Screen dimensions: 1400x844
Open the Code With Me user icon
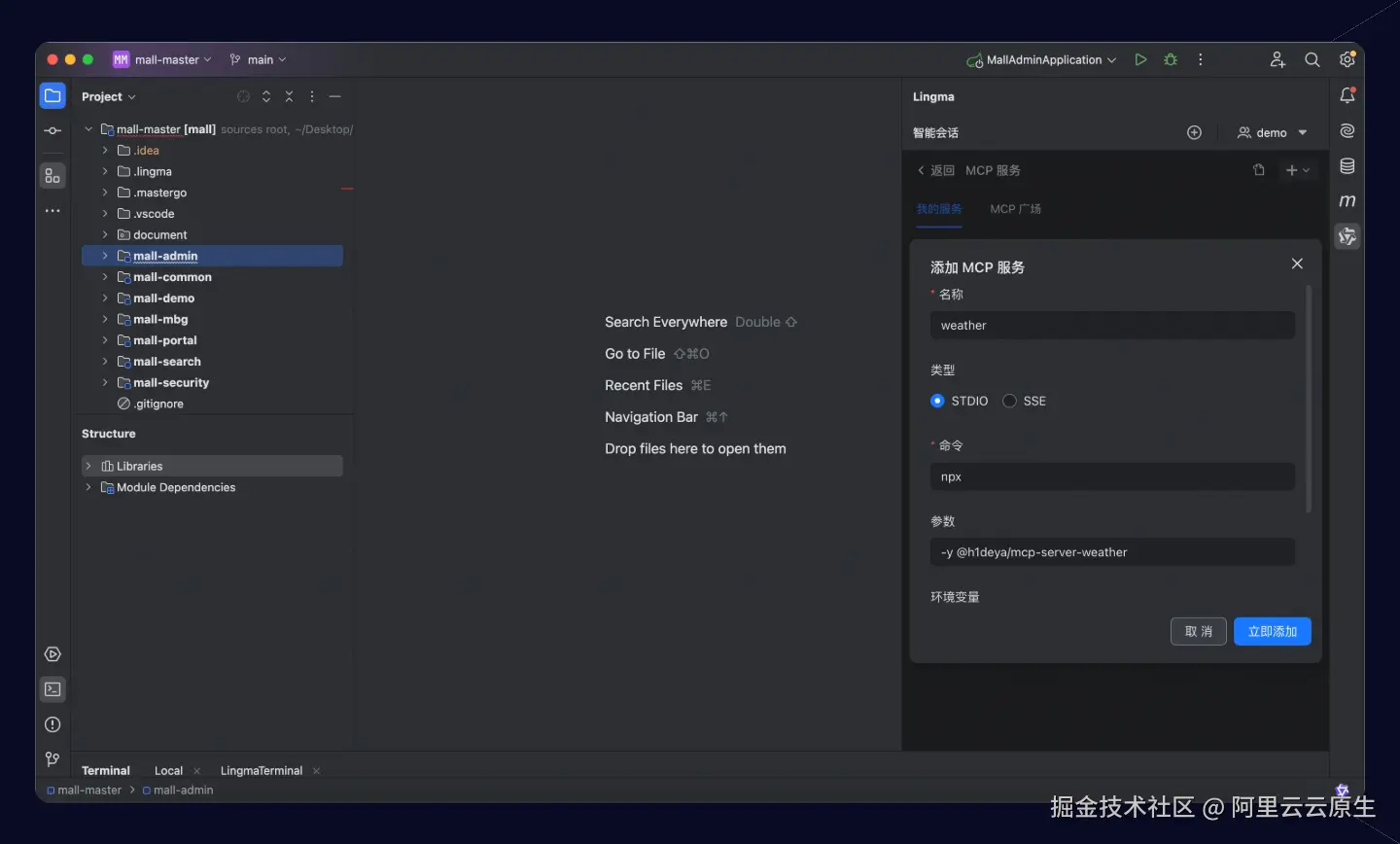coord(1277,59)
